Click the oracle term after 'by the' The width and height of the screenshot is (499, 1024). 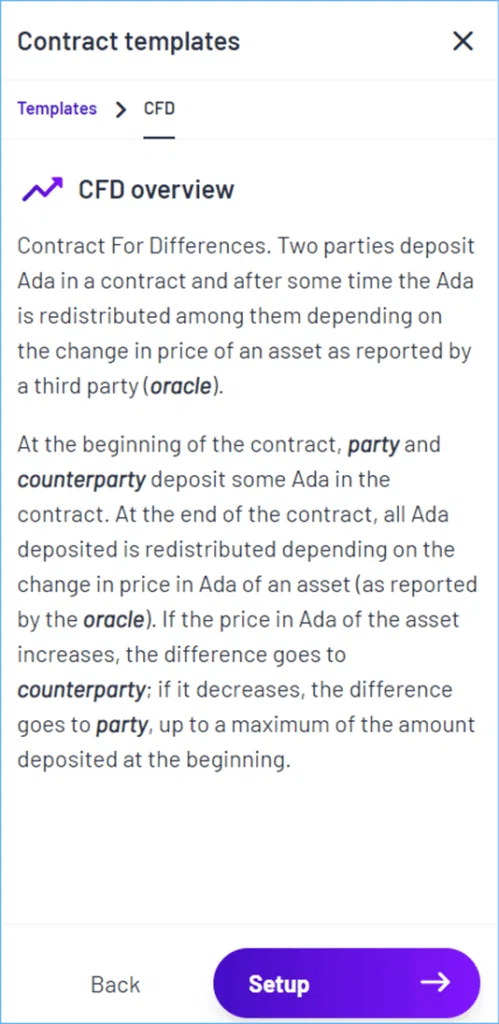pos(113,620)
